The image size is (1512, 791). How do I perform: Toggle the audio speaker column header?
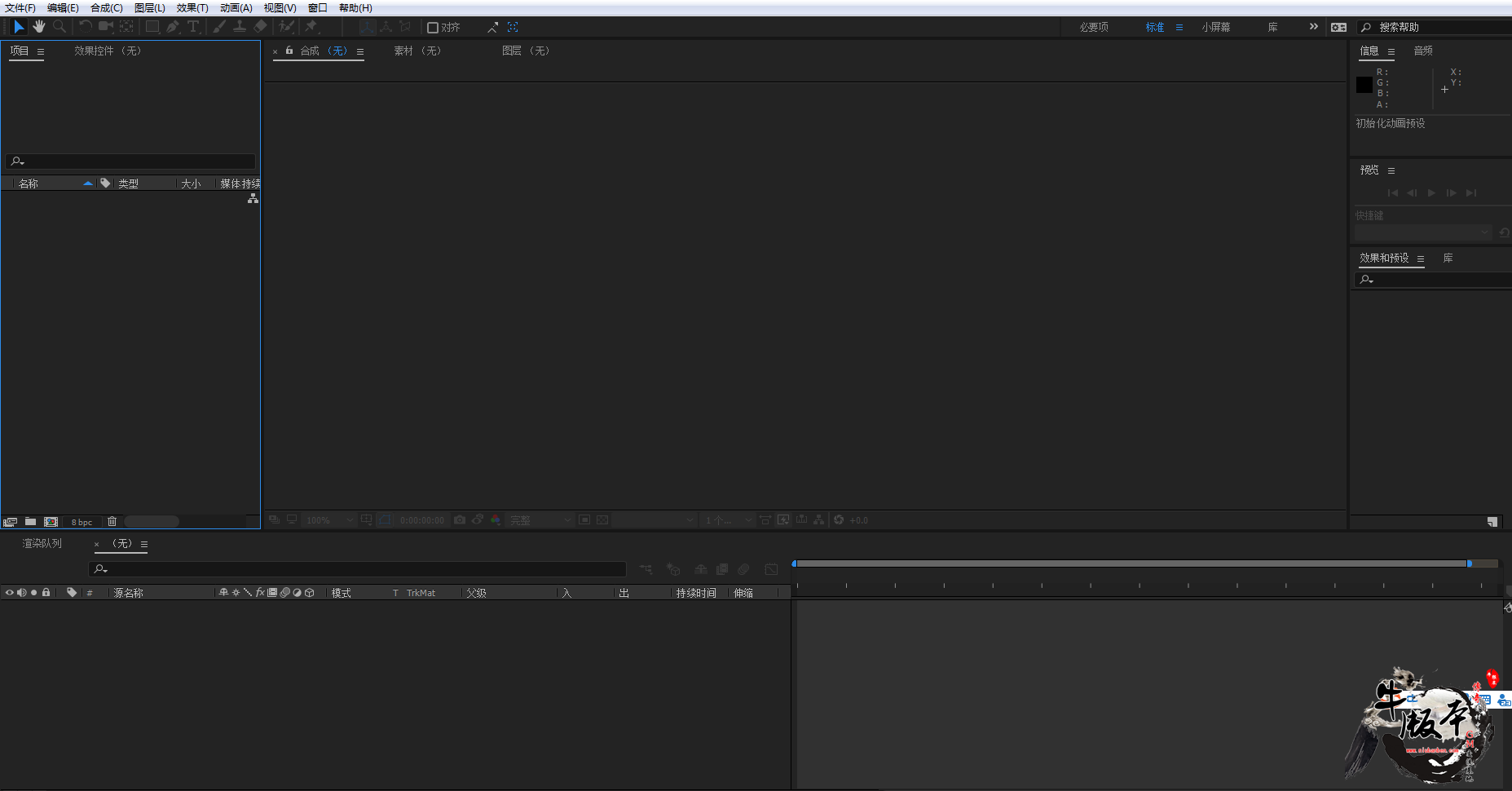point(21,593)
